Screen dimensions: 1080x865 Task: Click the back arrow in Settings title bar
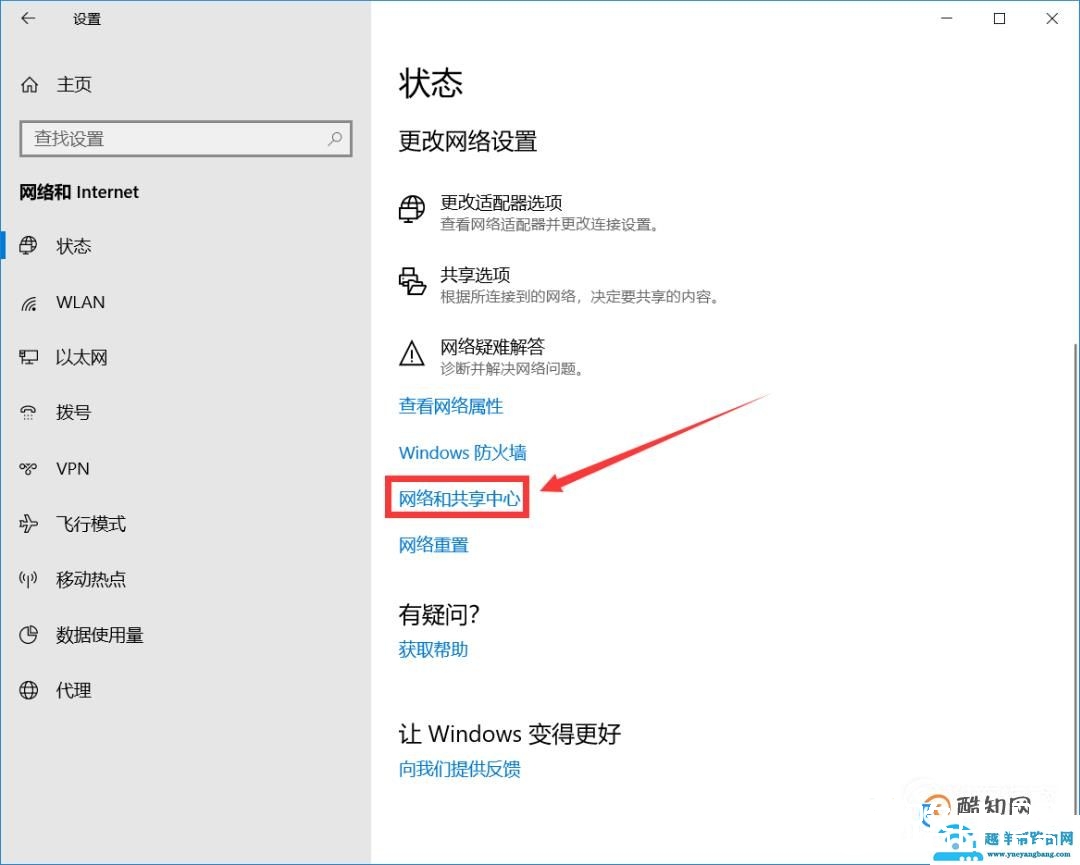28,19
